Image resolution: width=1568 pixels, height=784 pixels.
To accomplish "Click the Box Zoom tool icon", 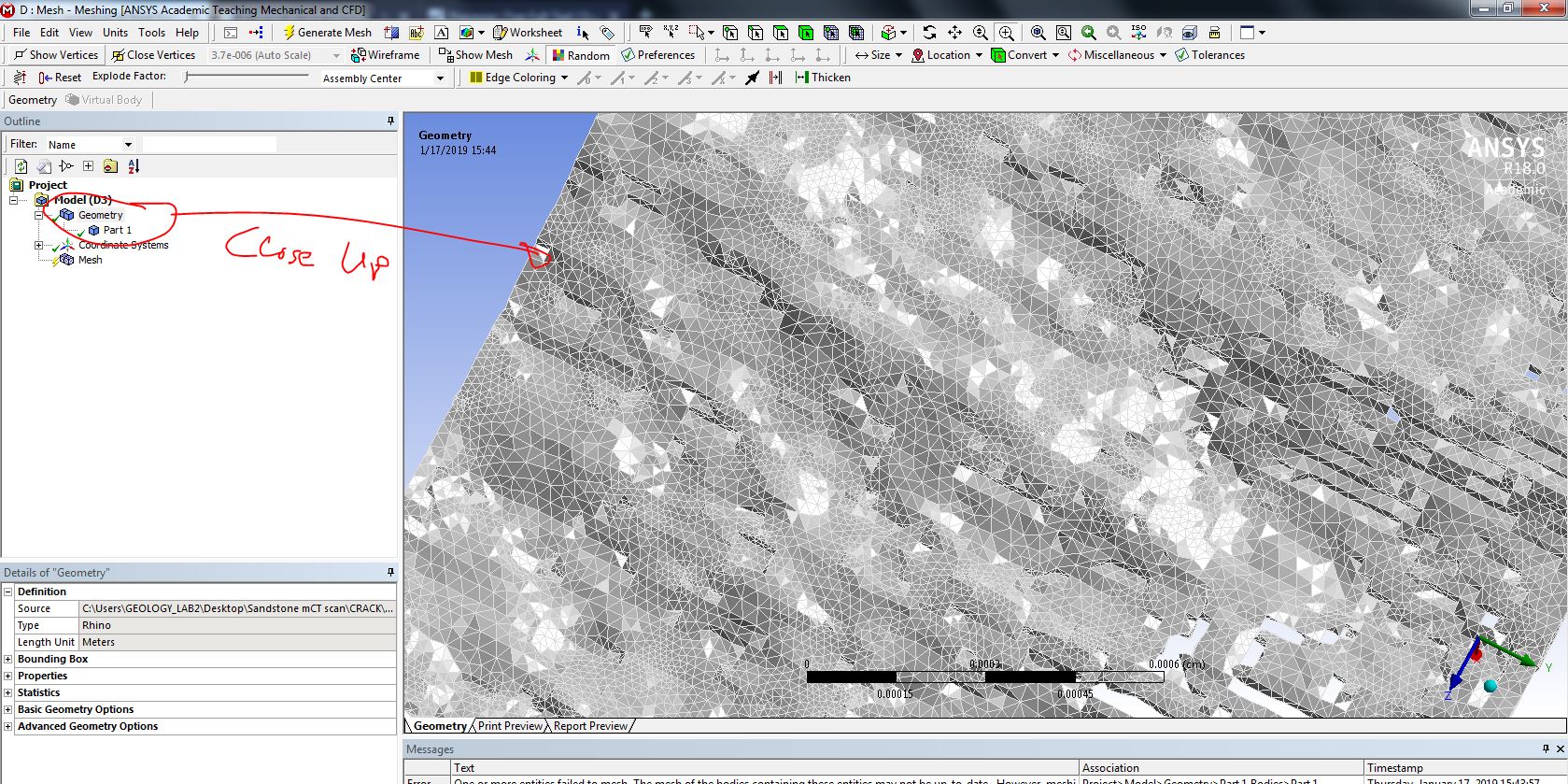I will pyautogui.click(x=1006, y=33).
